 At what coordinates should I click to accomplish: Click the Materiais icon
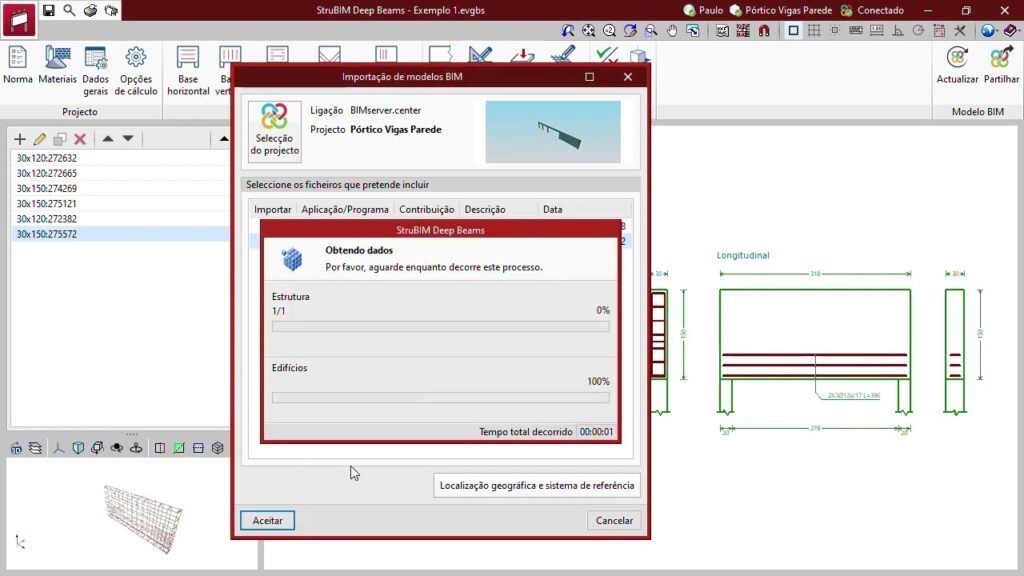pyautogui.click(x=57, y=66)
